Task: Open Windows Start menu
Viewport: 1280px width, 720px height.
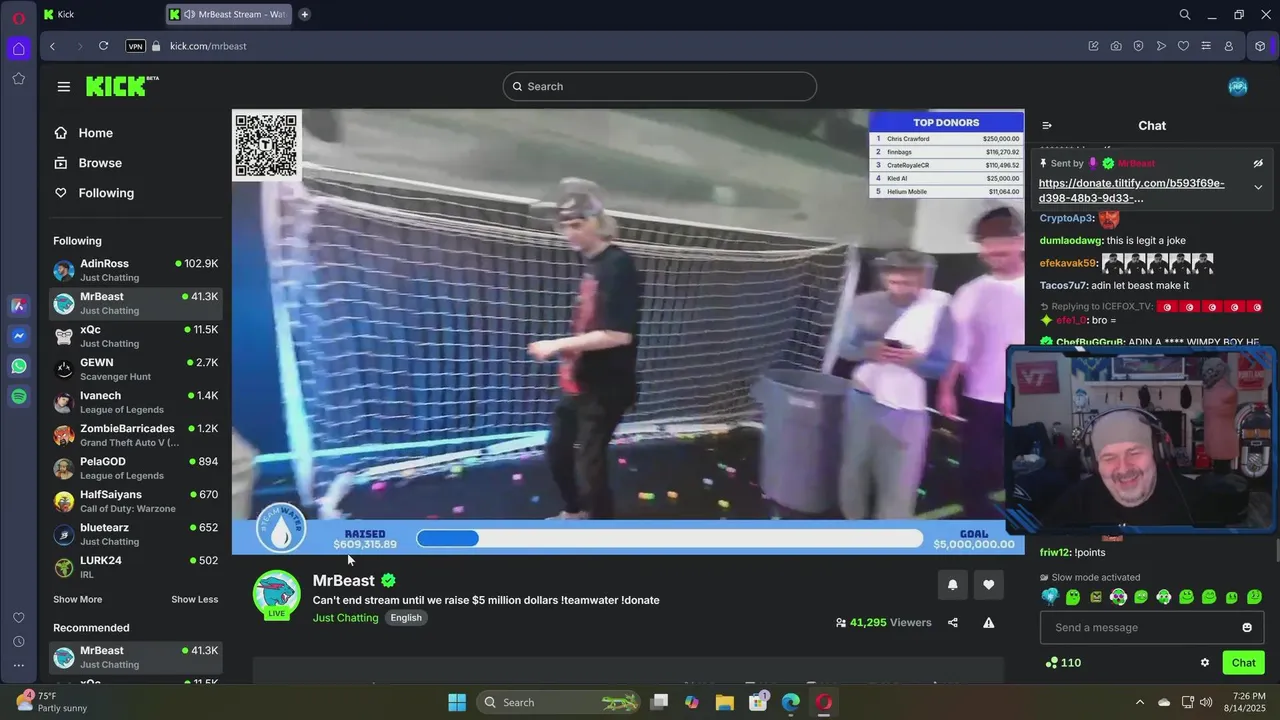Action: (x=457, y=702)
